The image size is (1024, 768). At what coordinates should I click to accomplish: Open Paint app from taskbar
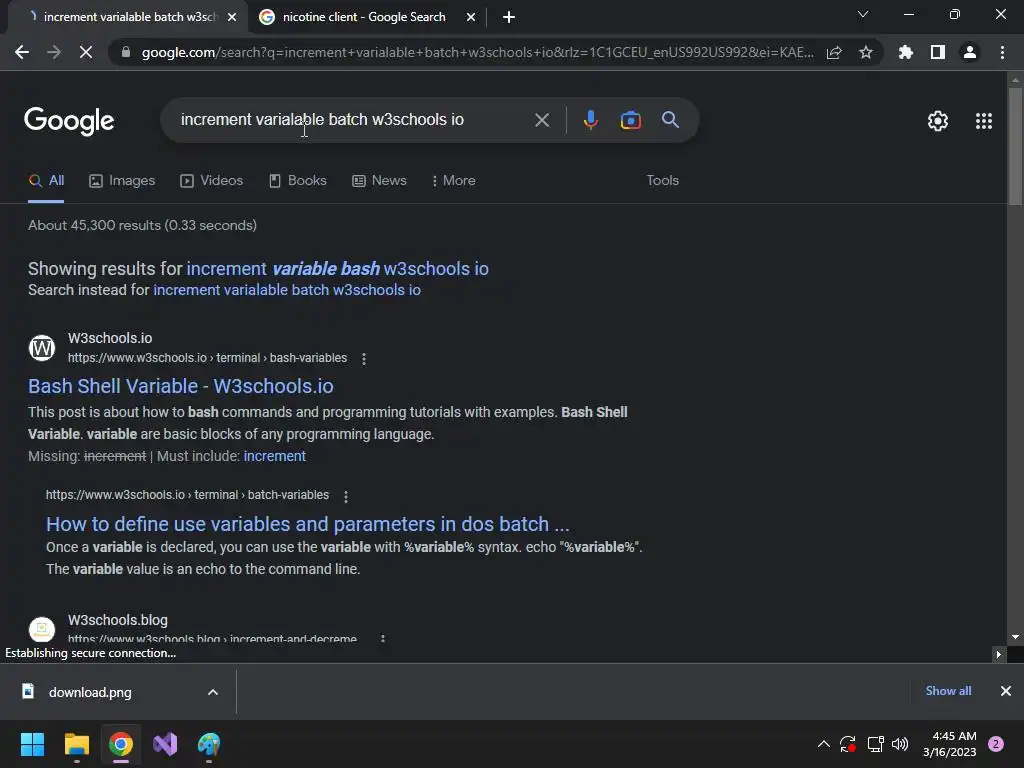tap(209, 744)
